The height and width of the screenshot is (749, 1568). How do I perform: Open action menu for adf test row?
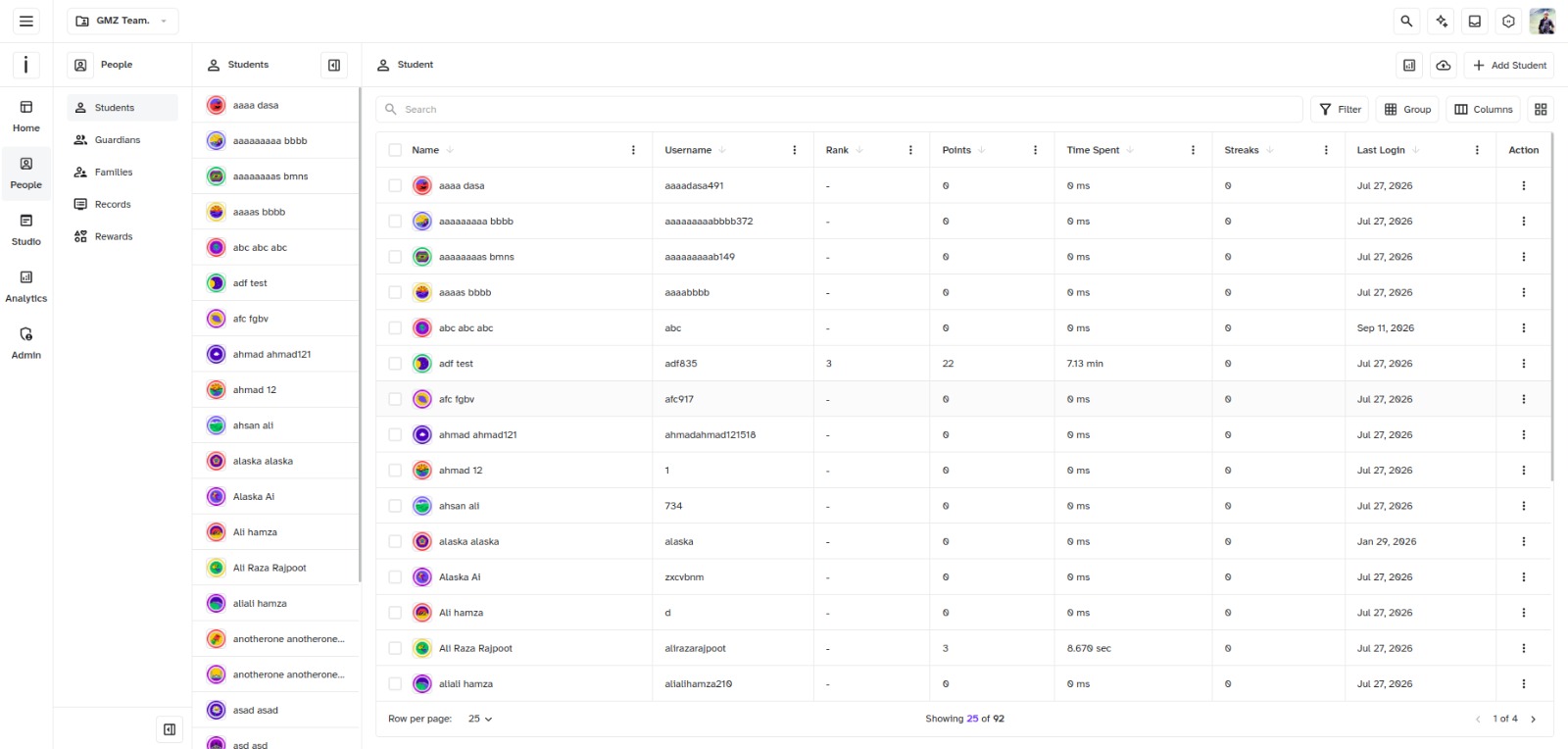click(1523, 364)
